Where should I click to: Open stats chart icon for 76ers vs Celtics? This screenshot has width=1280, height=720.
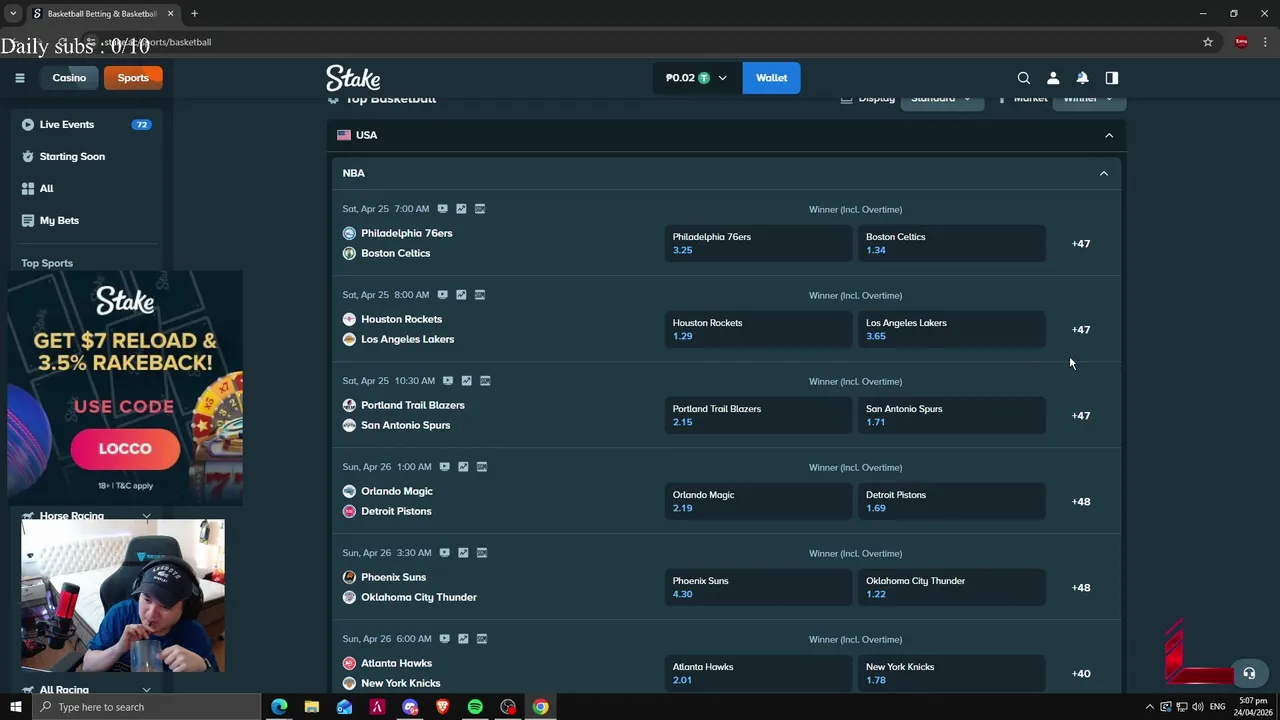[x=461, y=209]
